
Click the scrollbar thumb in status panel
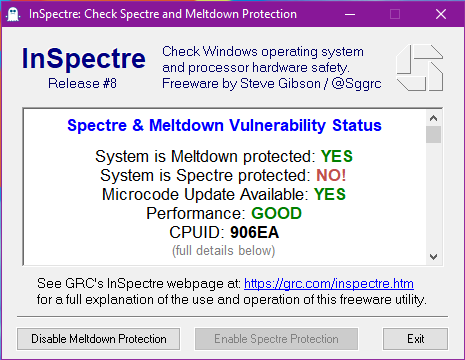(x=433, y=134)
